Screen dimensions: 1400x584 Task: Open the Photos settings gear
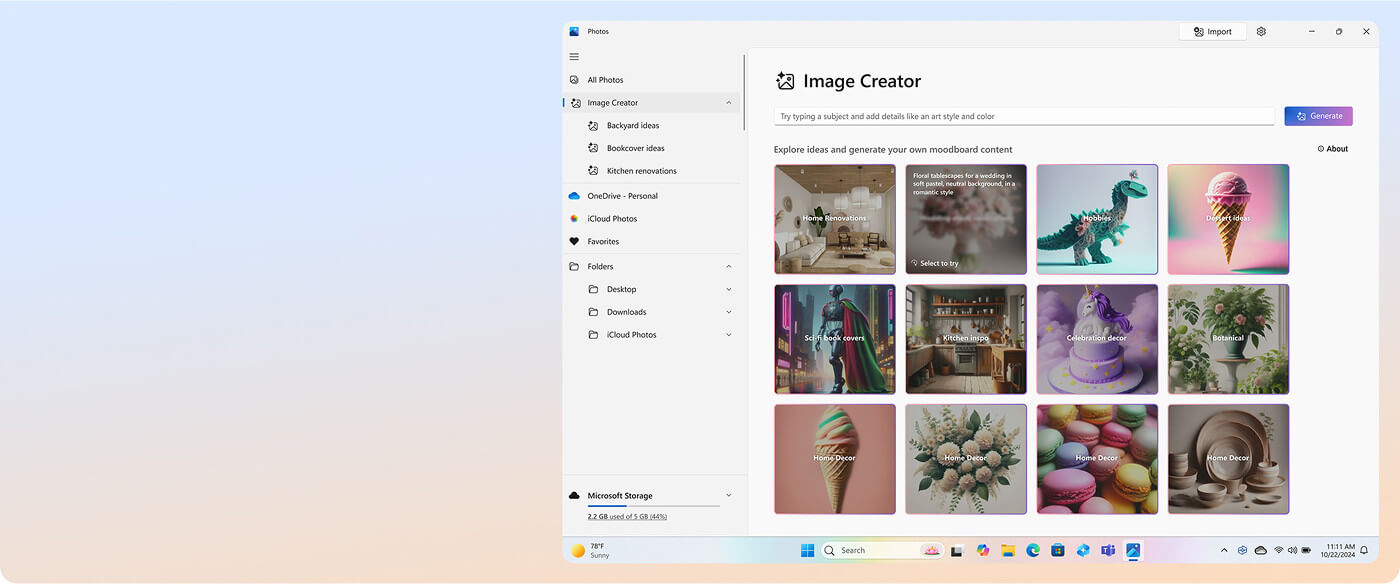click(1261, 32)
